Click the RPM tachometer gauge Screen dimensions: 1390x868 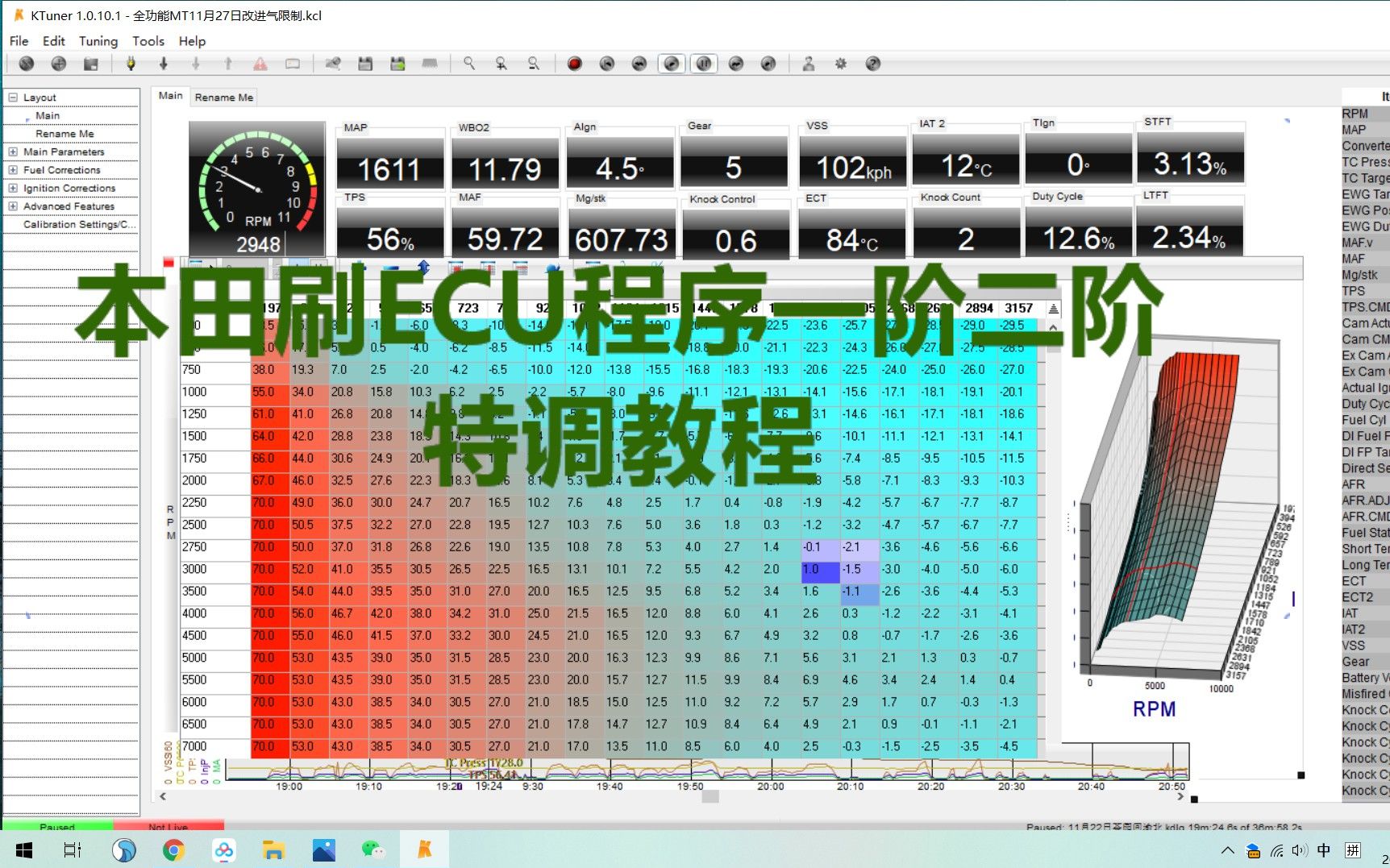[257, 189]
